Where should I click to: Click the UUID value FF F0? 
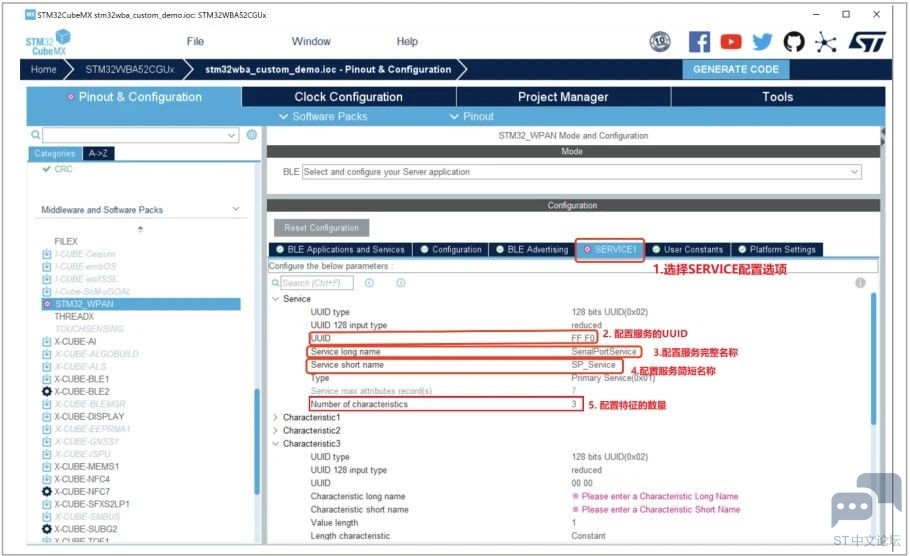tap(583, 338)
